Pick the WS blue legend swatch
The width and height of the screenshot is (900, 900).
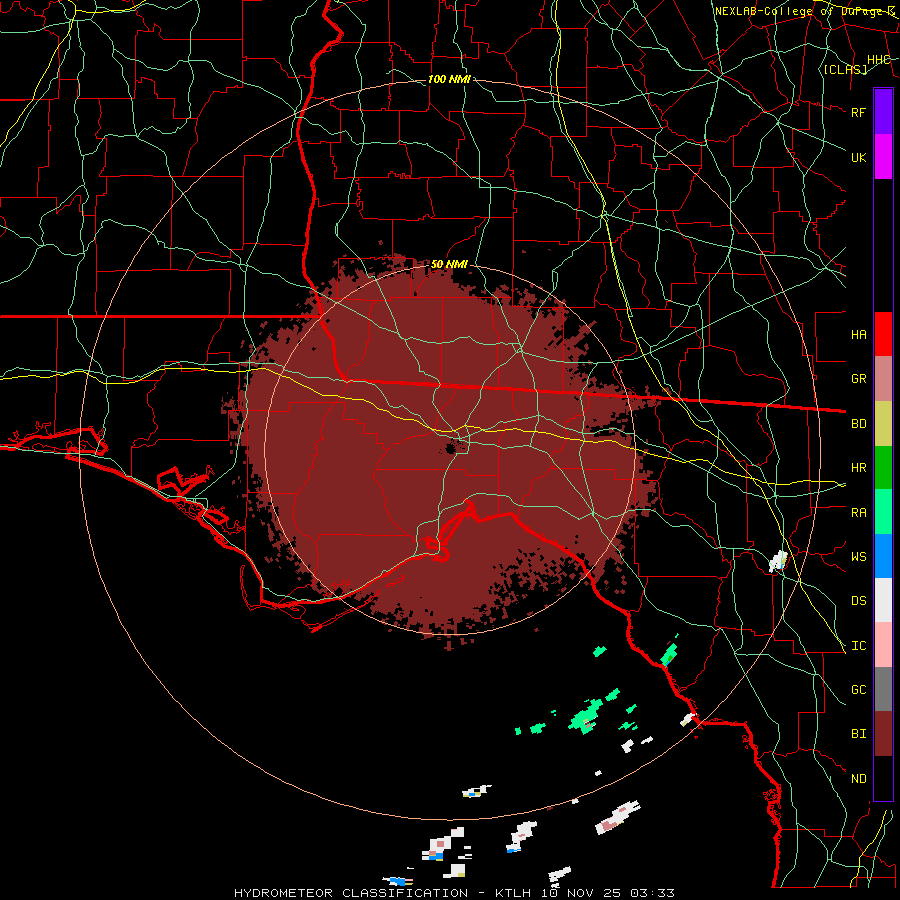coord(883,556)
